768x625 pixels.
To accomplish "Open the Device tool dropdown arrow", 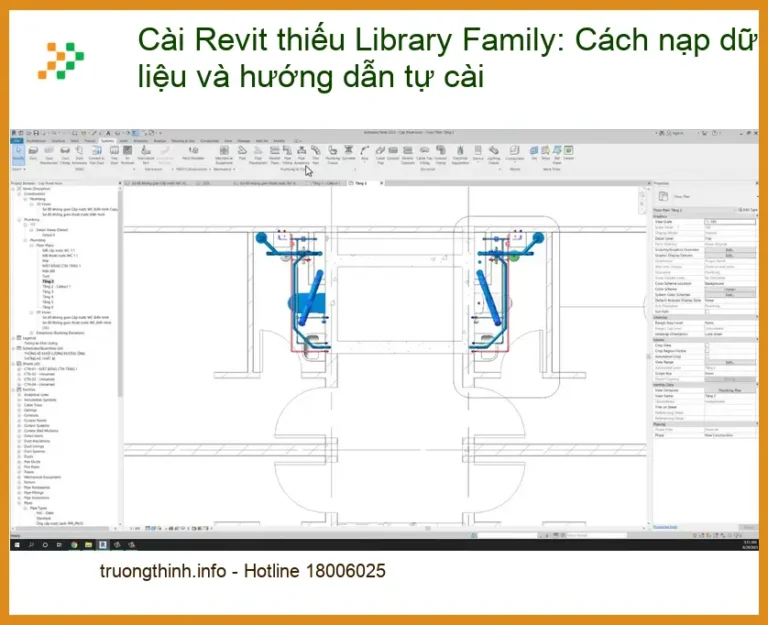I will coord(478,163).
